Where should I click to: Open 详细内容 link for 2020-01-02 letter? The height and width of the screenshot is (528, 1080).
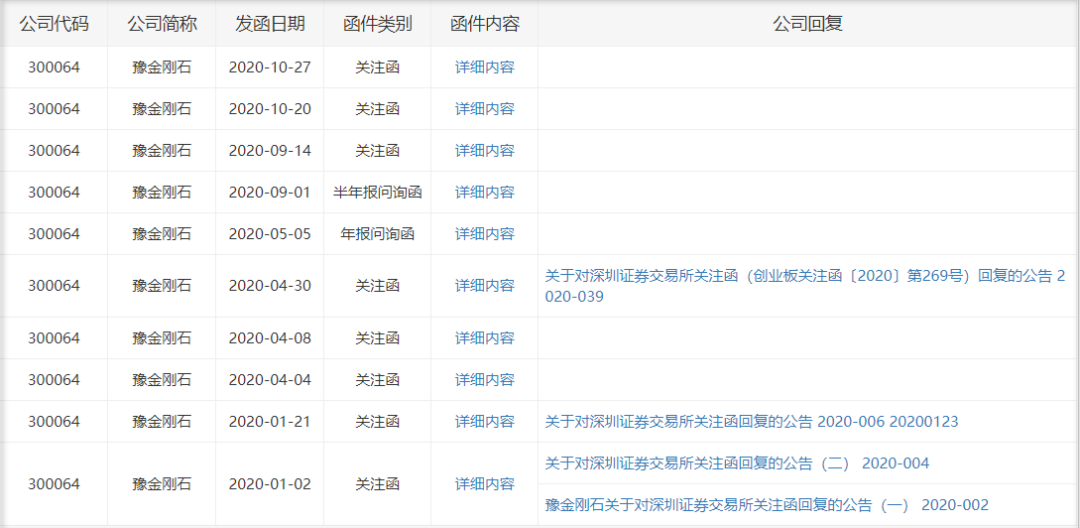tap(484, 484)
